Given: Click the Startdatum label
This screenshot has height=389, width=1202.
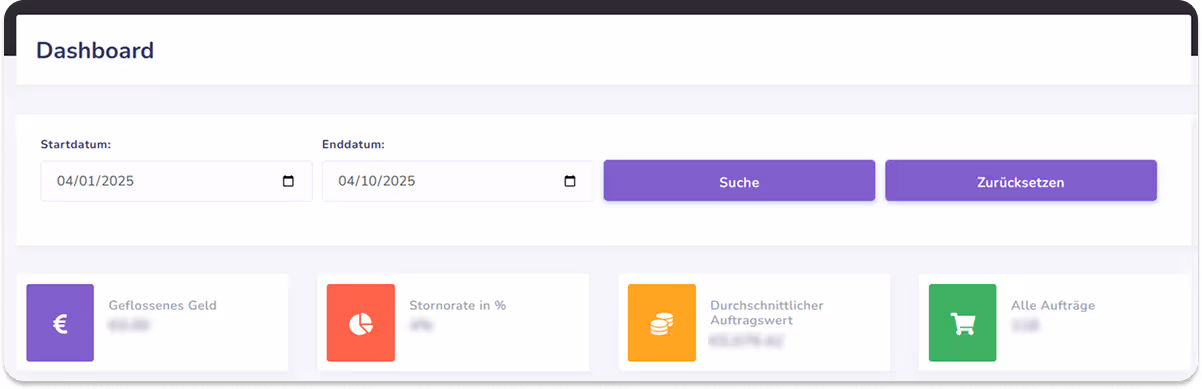Looking at the screenshot, I should (76, 144).
